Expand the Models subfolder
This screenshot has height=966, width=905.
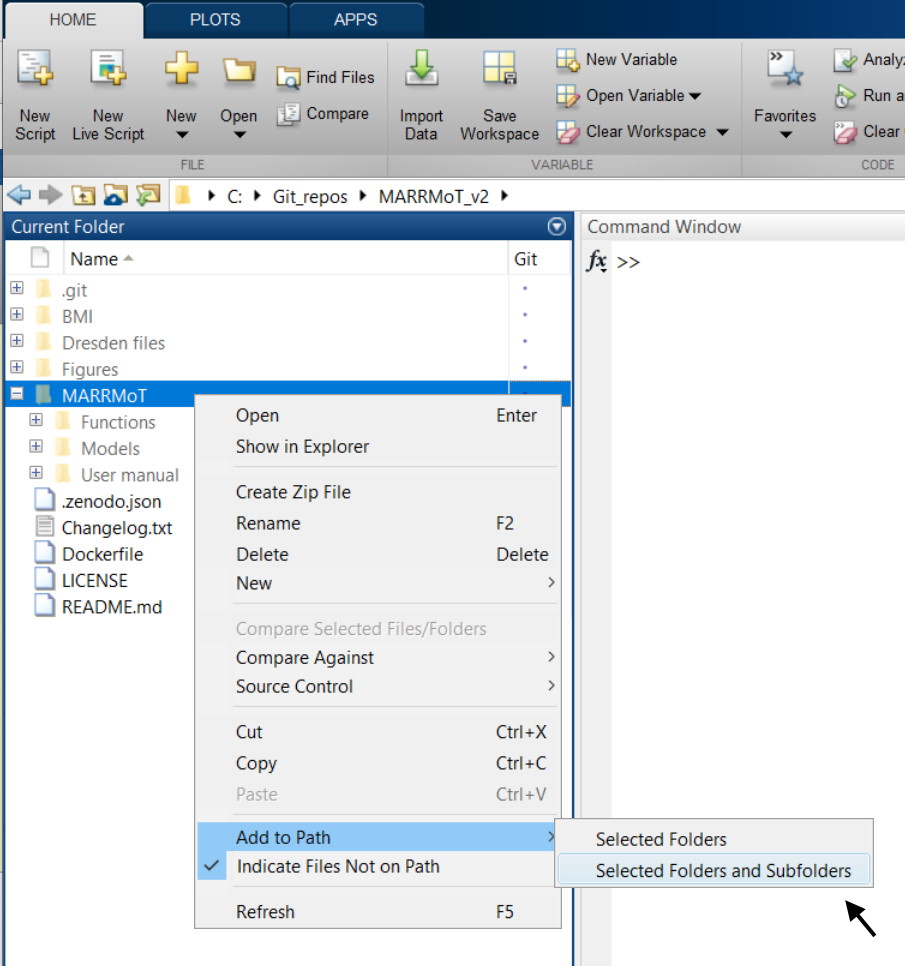click(36, 447)
